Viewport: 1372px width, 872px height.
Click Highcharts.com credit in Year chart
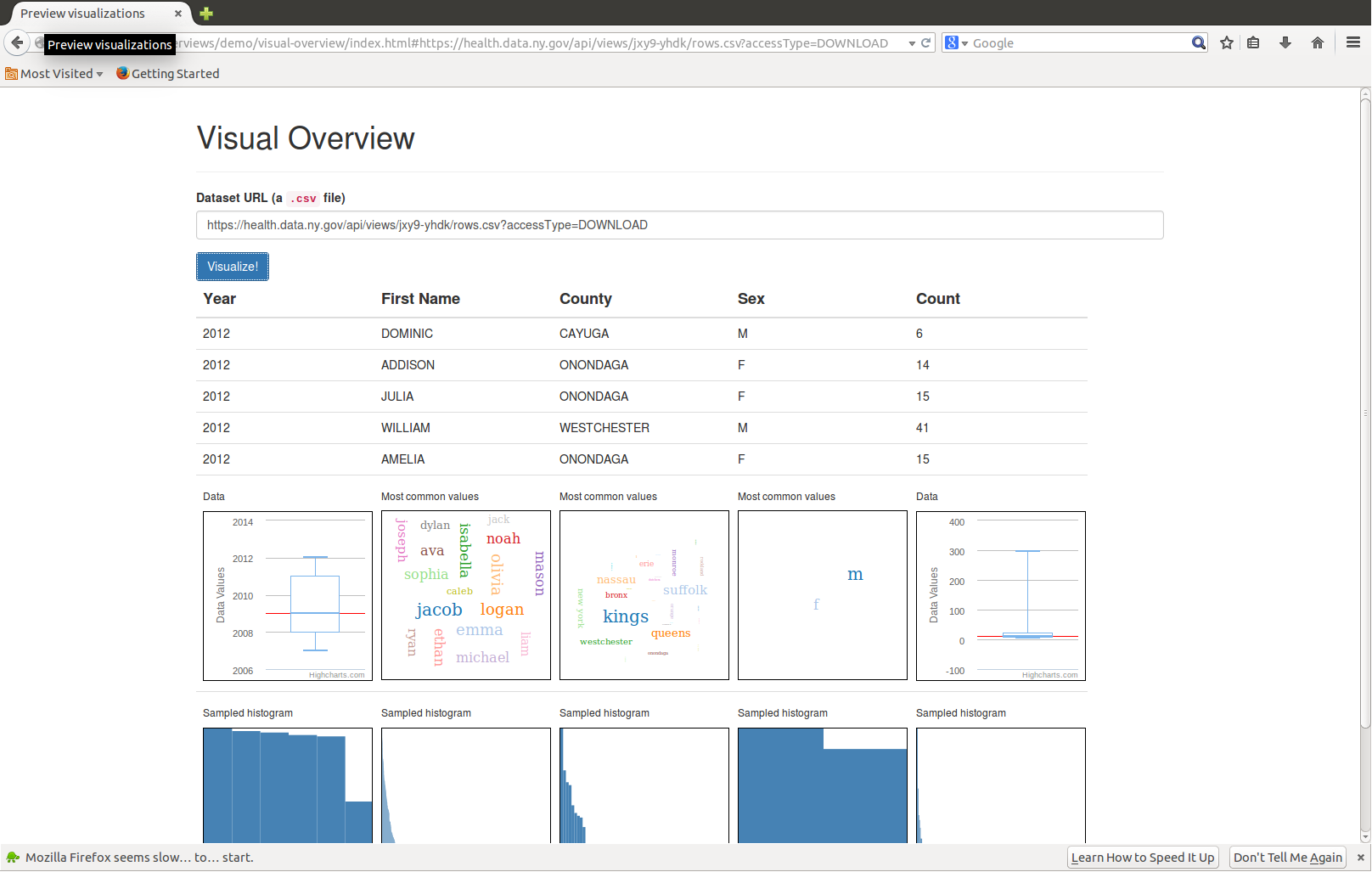point(336,675)
